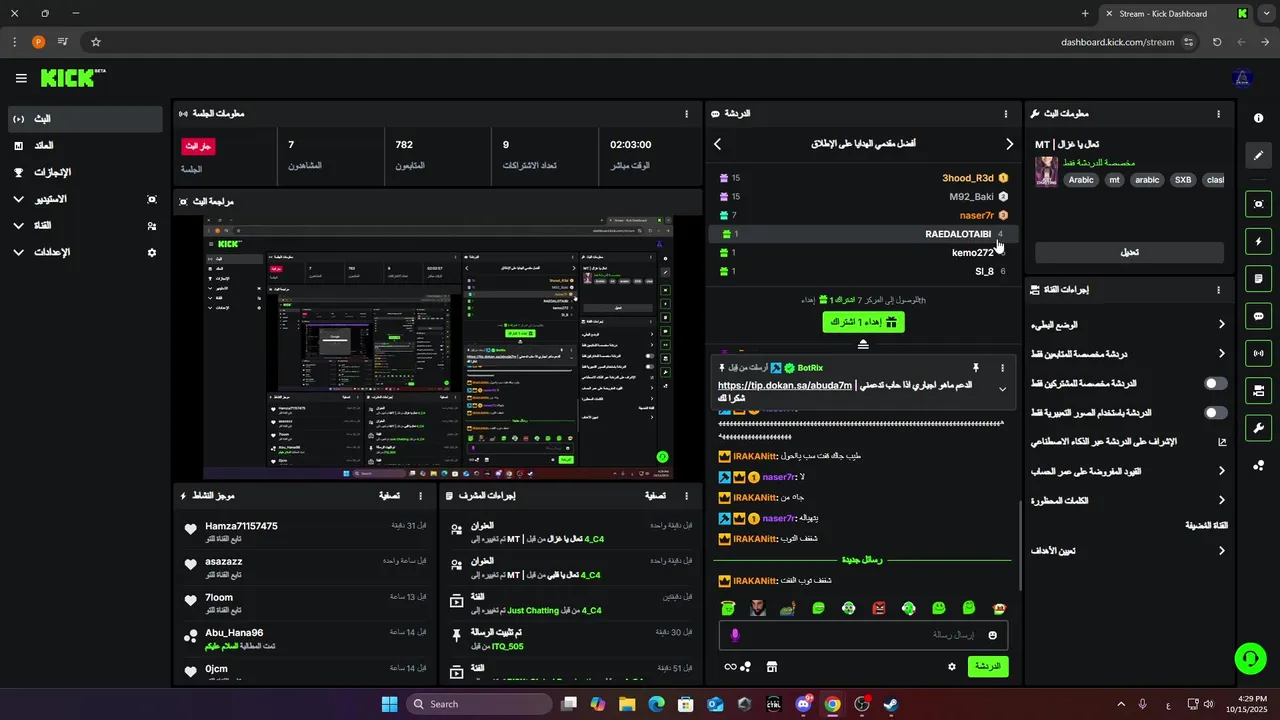Select the Stream item in left sidebar
This screenshot has height=720, width=1280.
coord(85,119)
